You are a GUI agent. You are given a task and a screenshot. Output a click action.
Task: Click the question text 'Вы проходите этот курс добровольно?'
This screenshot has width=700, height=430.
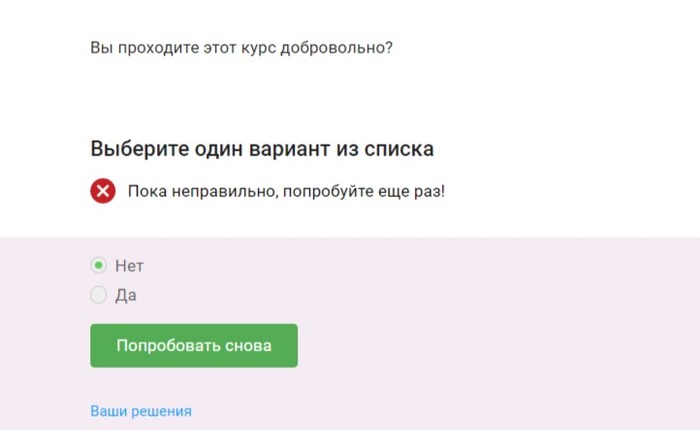pos(241,48)
